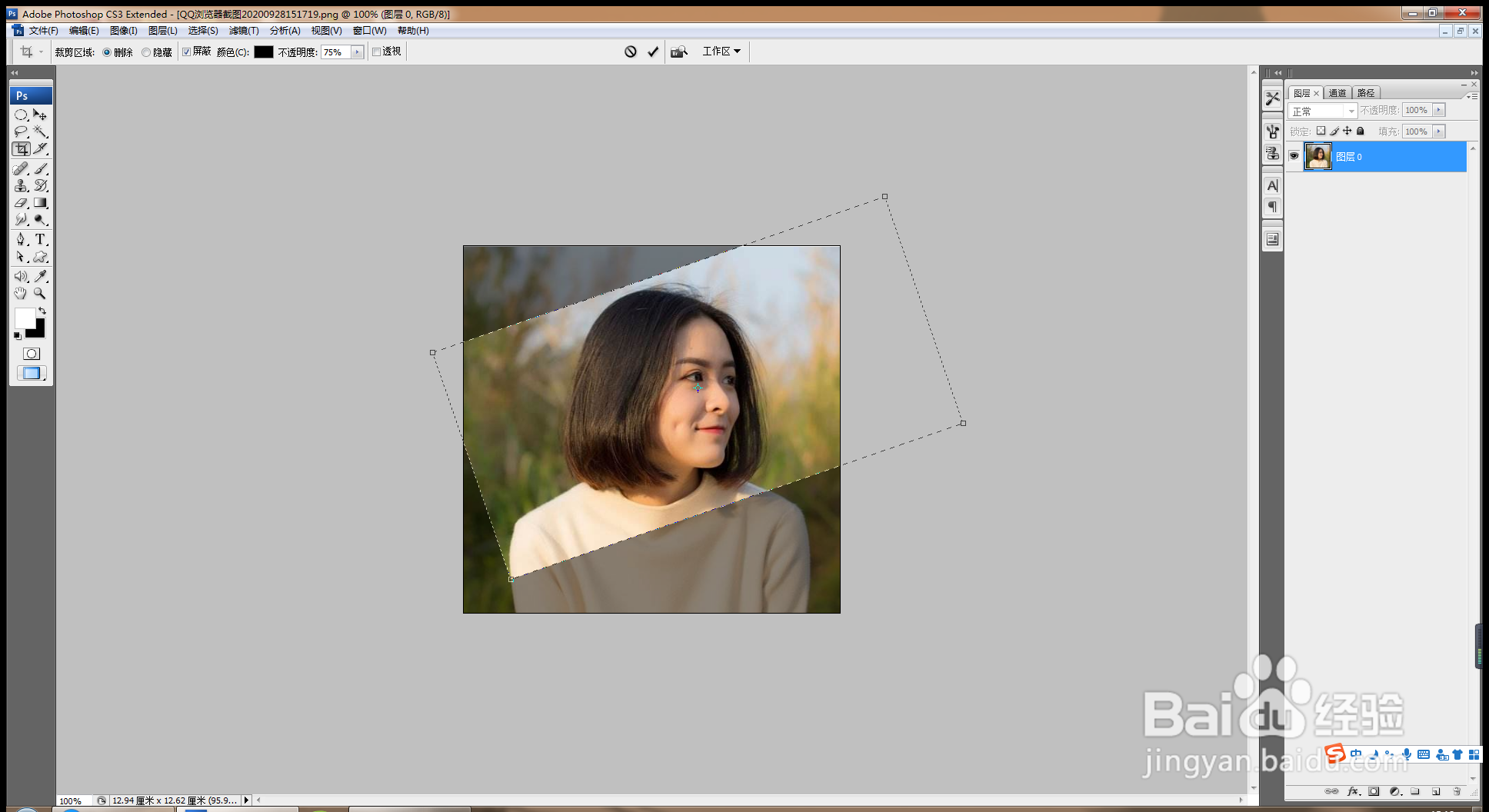Open the layer 填充 slider arrow
The image size is (1489, 812).
pos(1439,131)
